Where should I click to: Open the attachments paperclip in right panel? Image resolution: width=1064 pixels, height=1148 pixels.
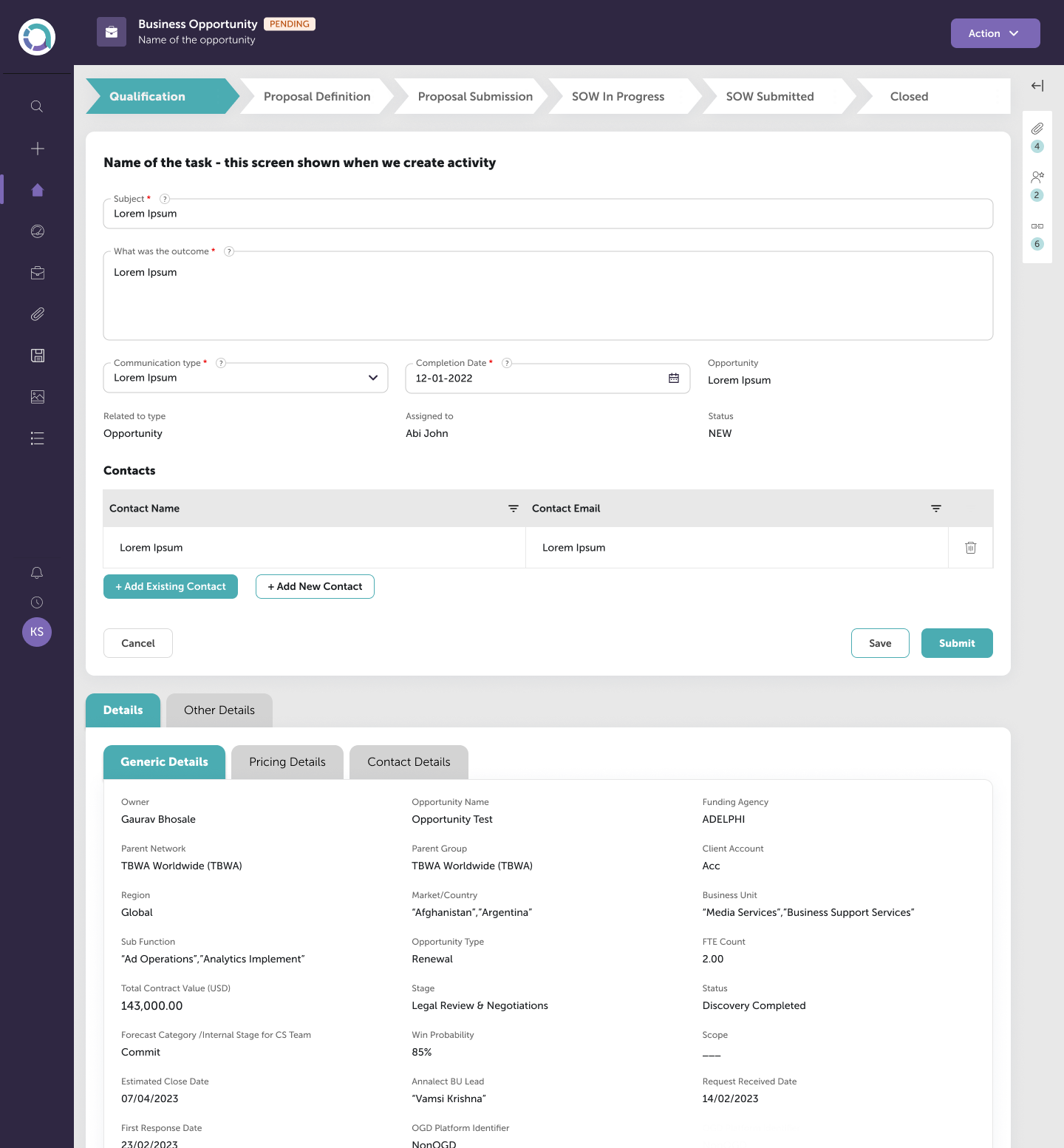pyautogui.click(x=1037, y=129)
